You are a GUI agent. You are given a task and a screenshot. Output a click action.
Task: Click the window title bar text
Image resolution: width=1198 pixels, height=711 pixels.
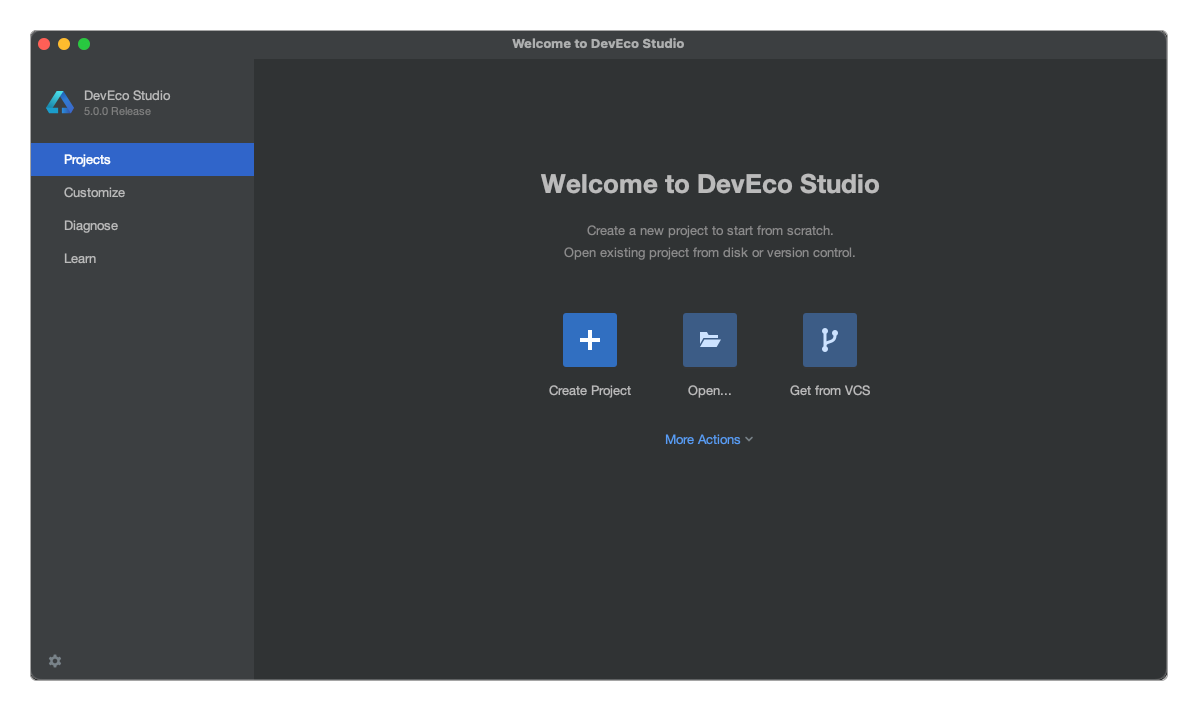pyautogui.click(x=597, y=44)
